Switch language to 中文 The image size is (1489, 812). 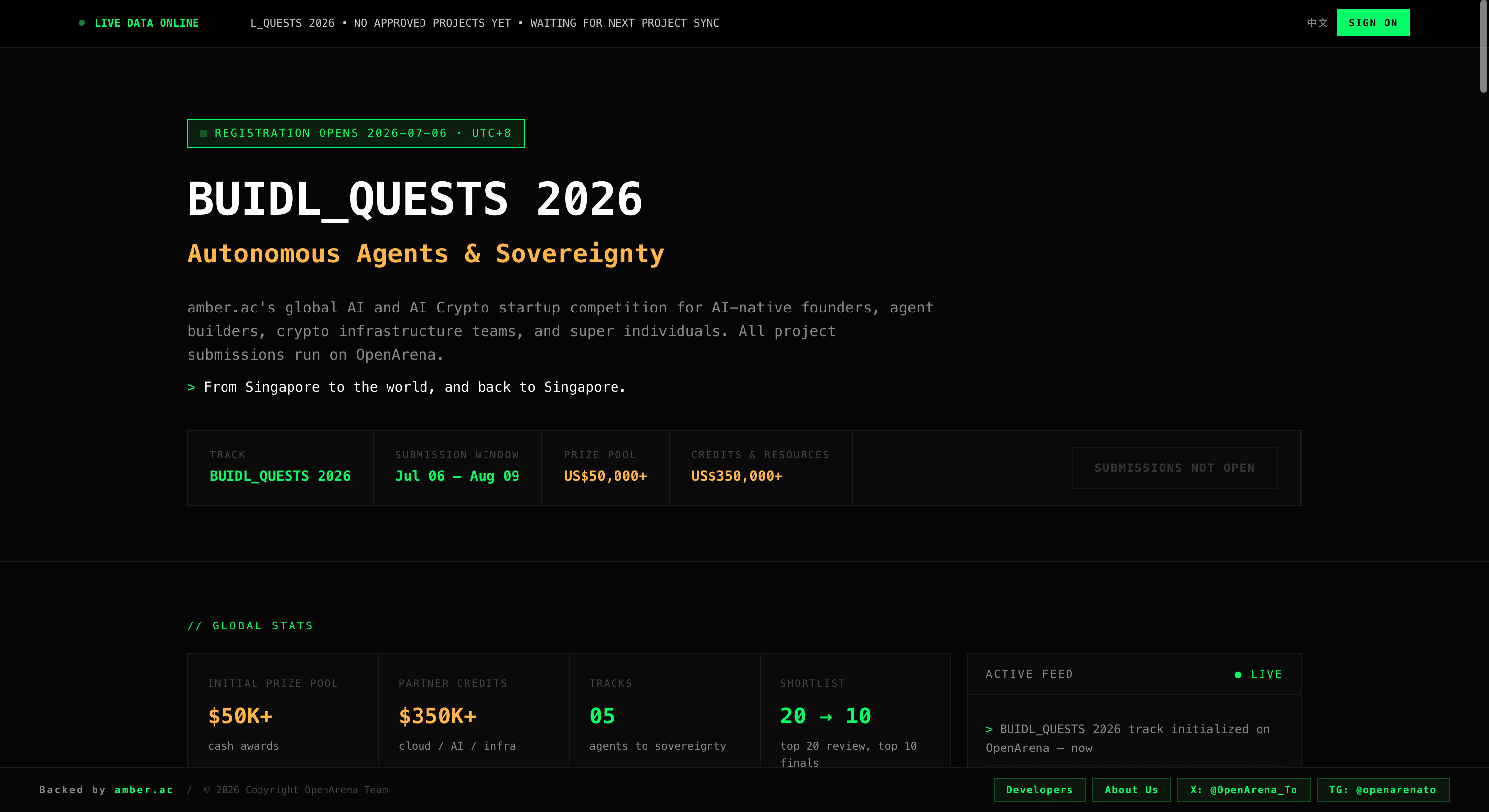pos(1317,23)
